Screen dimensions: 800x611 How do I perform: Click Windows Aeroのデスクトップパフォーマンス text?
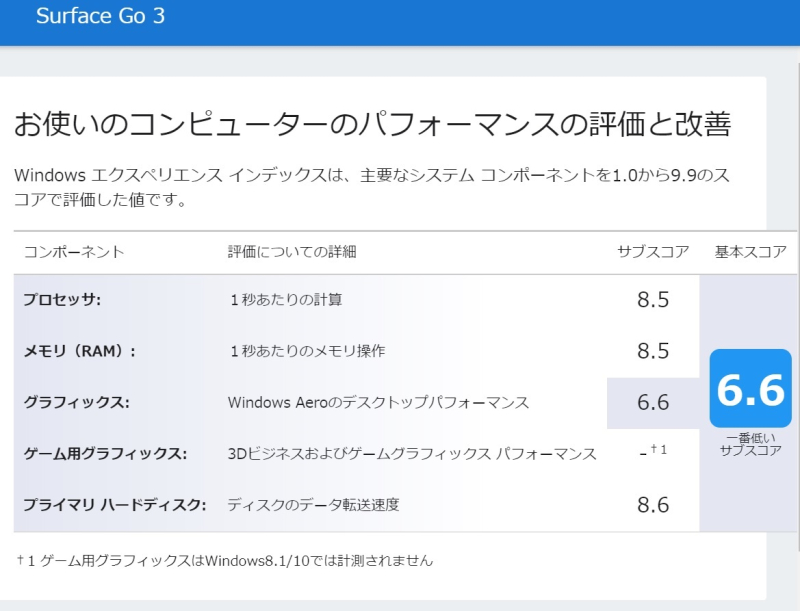[378, 402]
